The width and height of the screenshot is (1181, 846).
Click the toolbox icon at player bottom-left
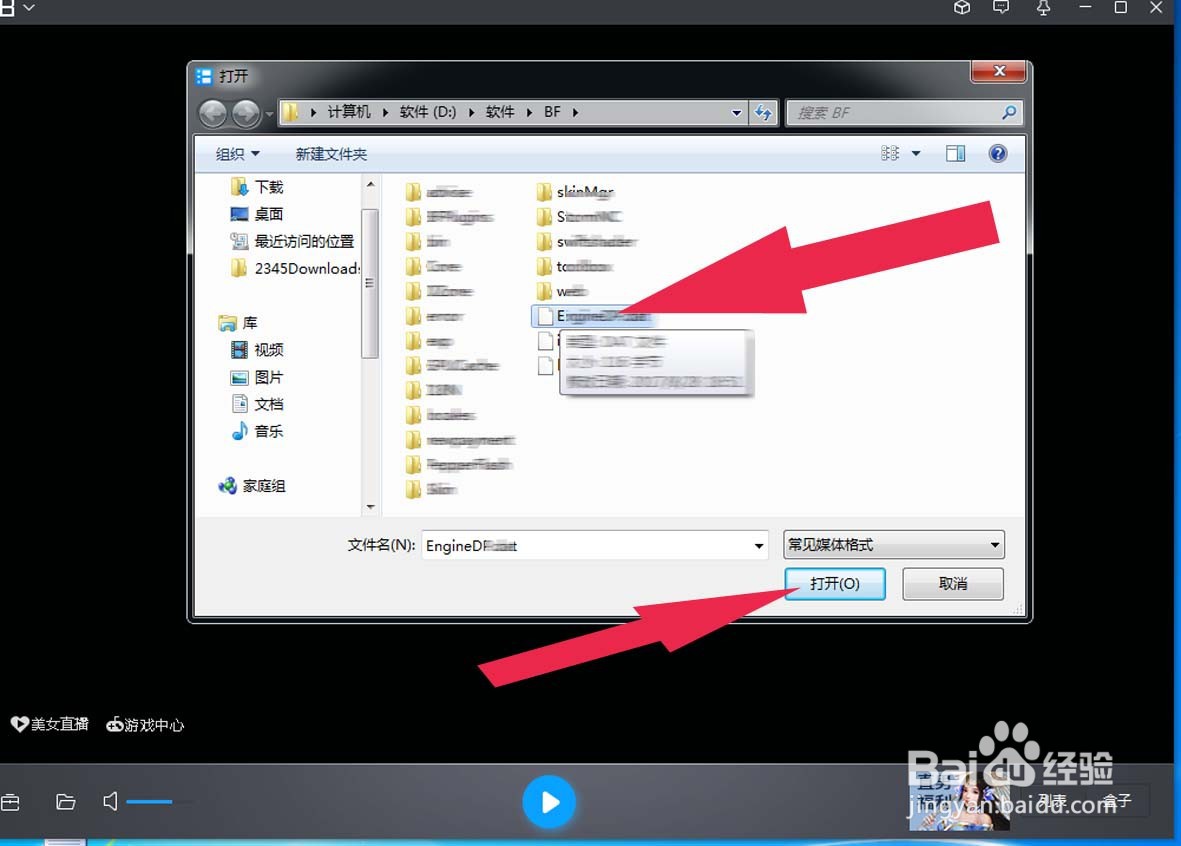point(10,802)
